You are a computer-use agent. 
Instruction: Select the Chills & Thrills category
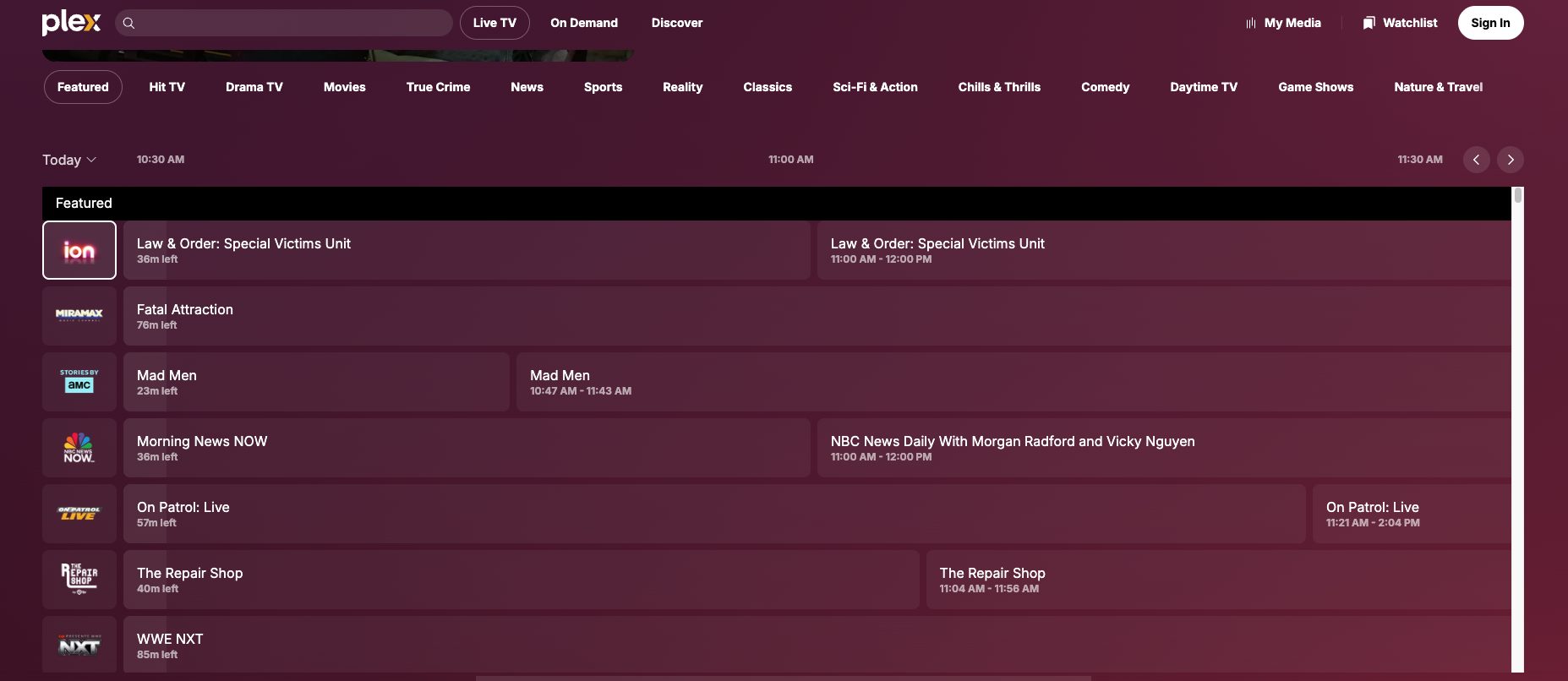coord(999,87)
